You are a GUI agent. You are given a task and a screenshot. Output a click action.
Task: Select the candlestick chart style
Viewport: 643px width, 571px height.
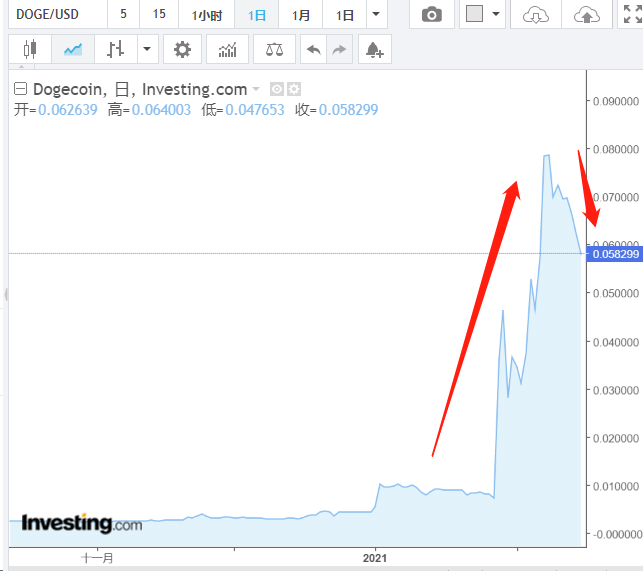(x=29, y=49)
